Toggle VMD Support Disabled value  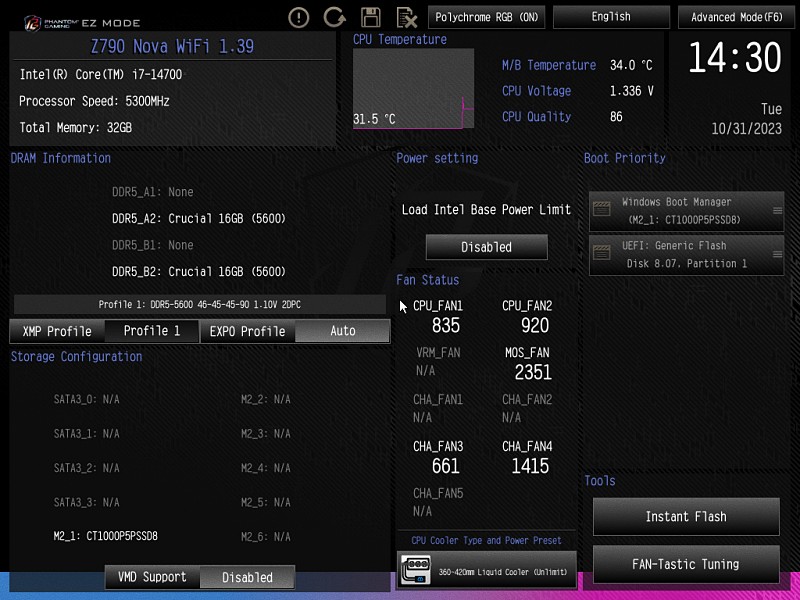(x=247, y=577)
